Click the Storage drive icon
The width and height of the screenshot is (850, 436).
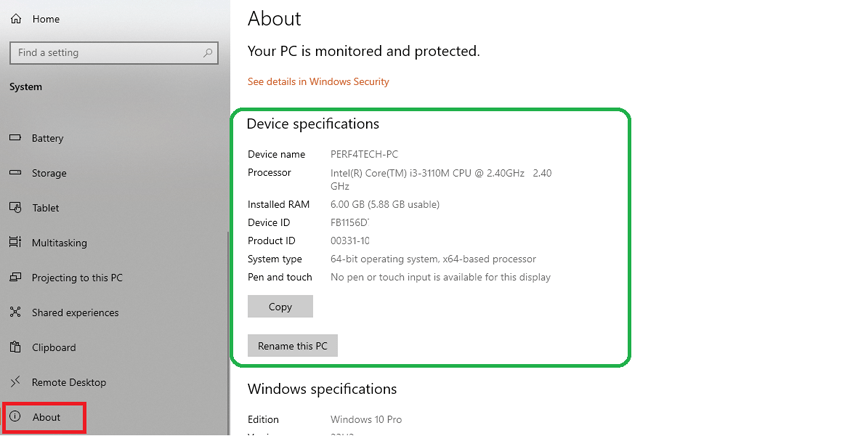tap(15, 172)
